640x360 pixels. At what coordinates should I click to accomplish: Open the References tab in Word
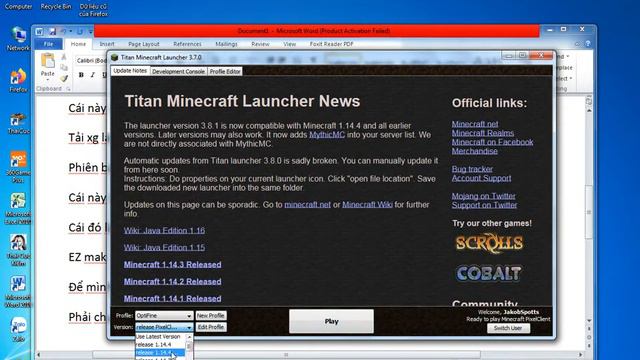(187, 44)
